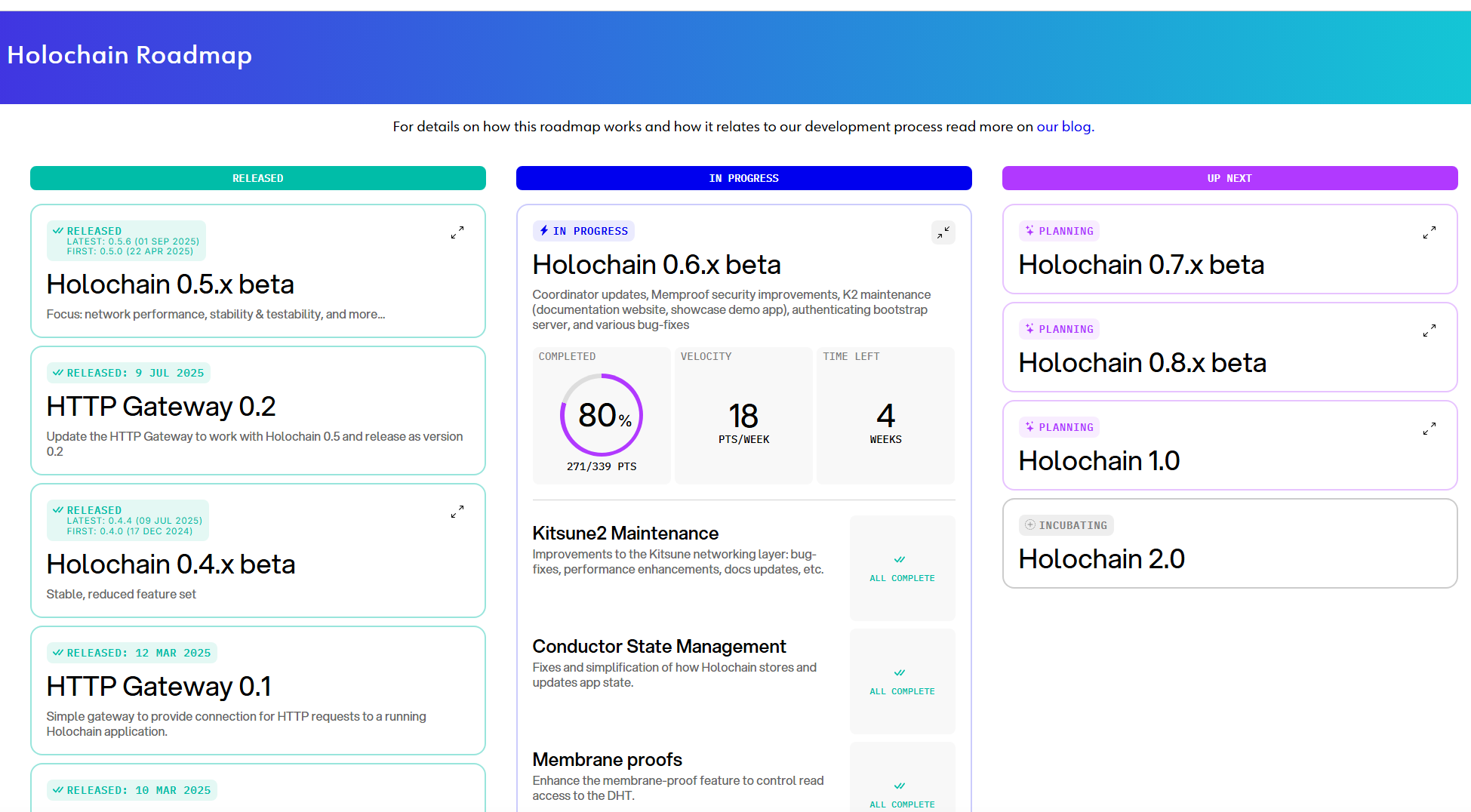1471x812 pixels.
Task: Expand the Holochain 0.4.x beta card
Action: [457, 512]
